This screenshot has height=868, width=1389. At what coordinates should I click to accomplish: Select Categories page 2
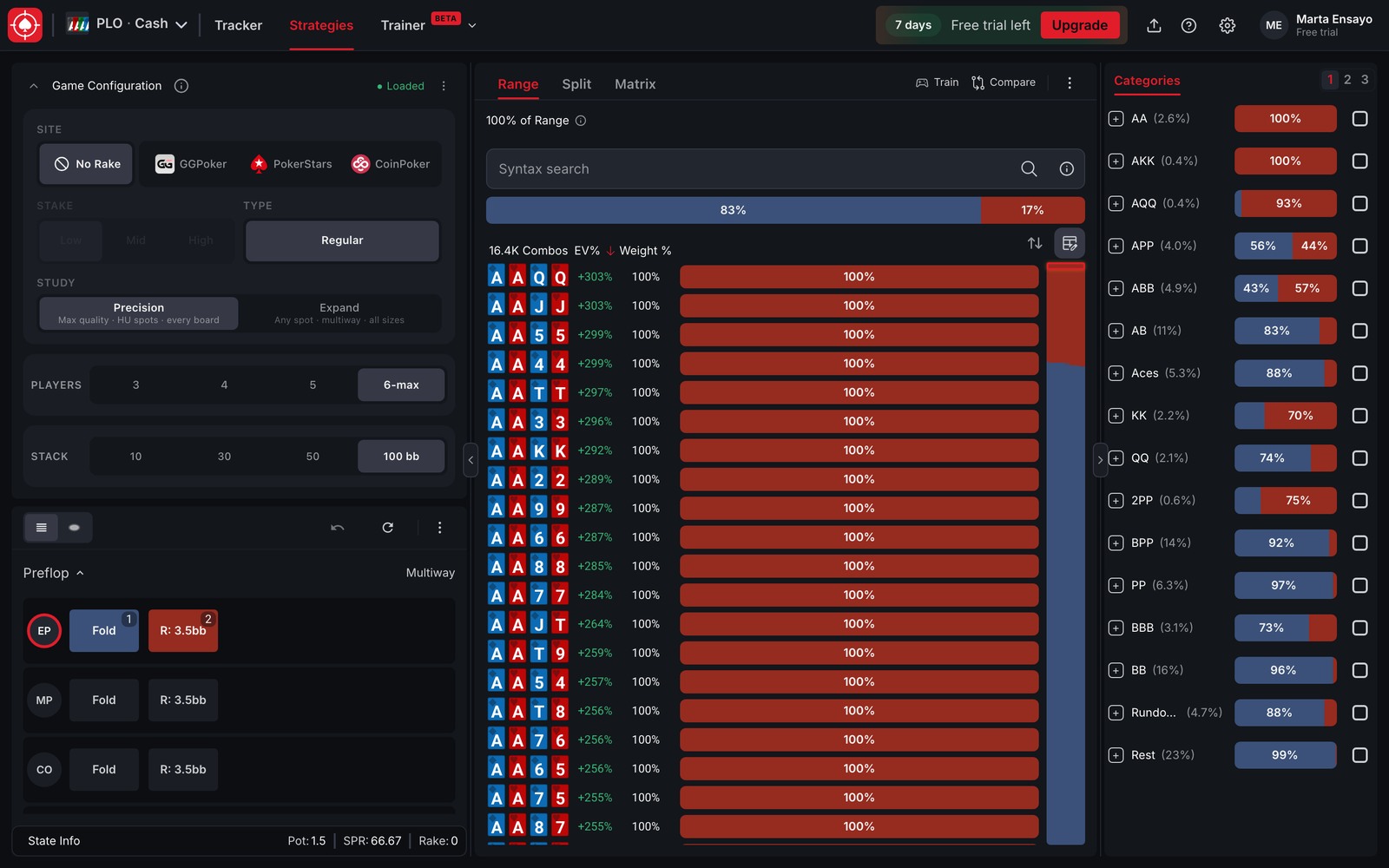[1347, 80]
